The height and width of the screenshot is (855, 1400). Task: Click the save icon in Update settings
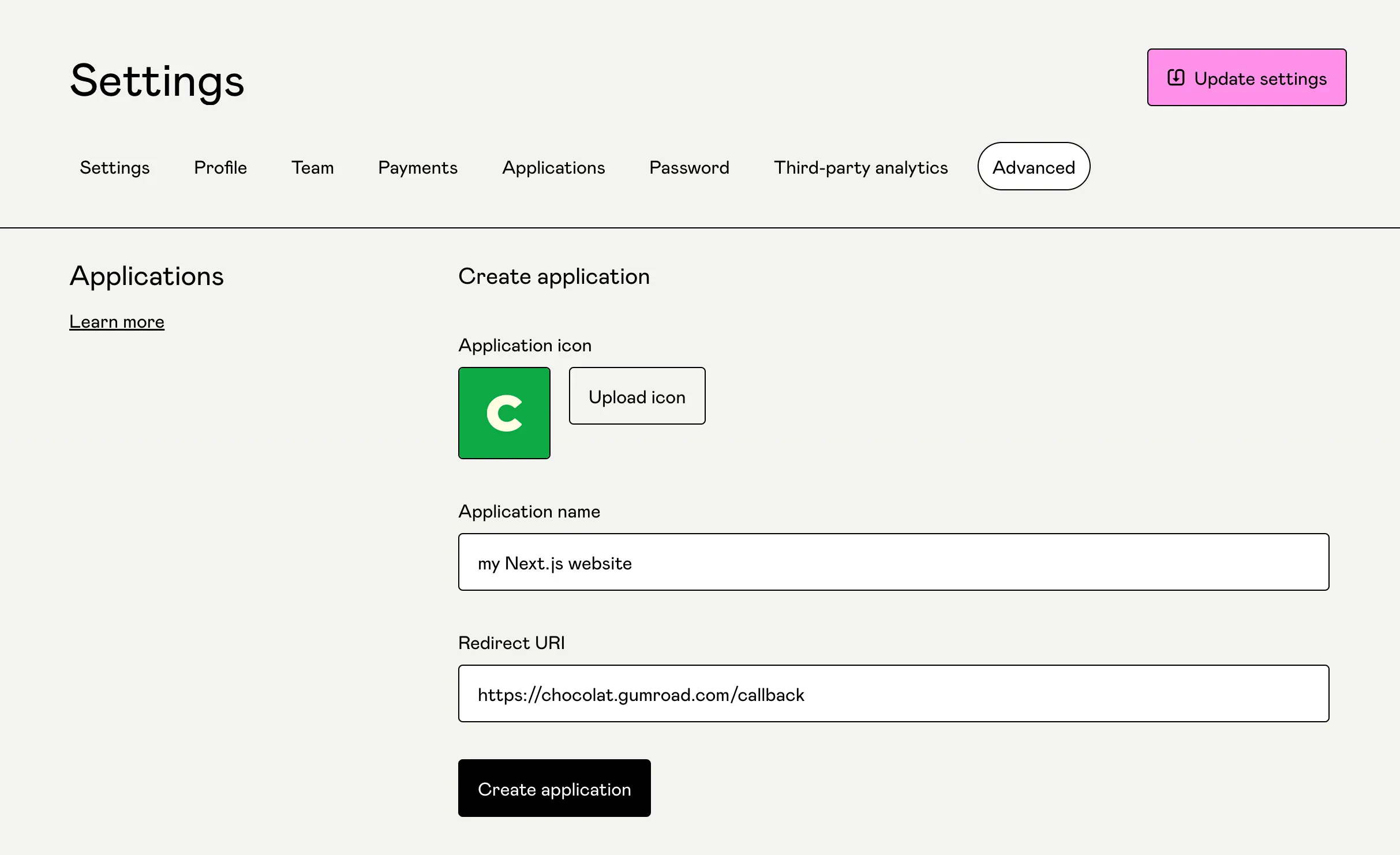[1176, 78]
